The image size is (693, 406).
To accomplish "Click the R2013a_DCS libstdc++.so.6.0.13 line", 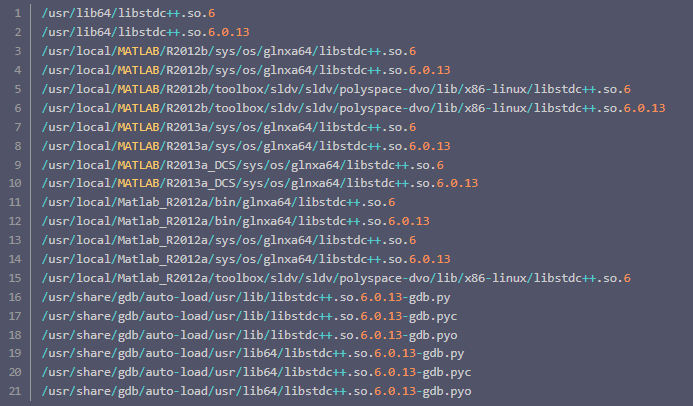I will 260,183.
